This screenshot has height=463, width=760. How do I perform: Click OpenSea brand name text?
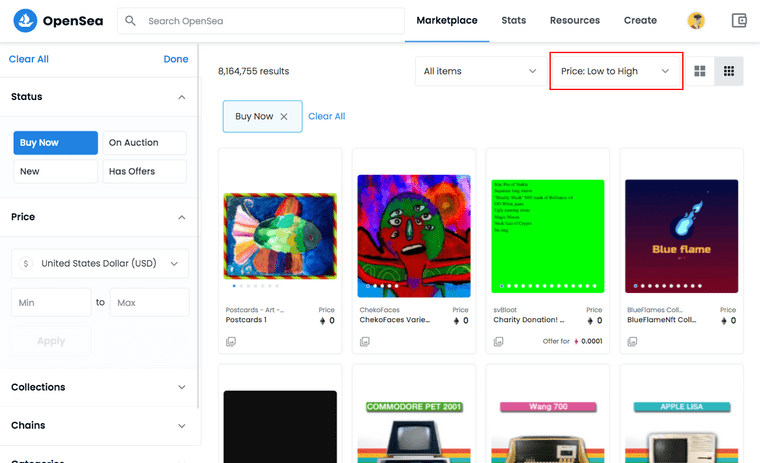coord(73,21)
